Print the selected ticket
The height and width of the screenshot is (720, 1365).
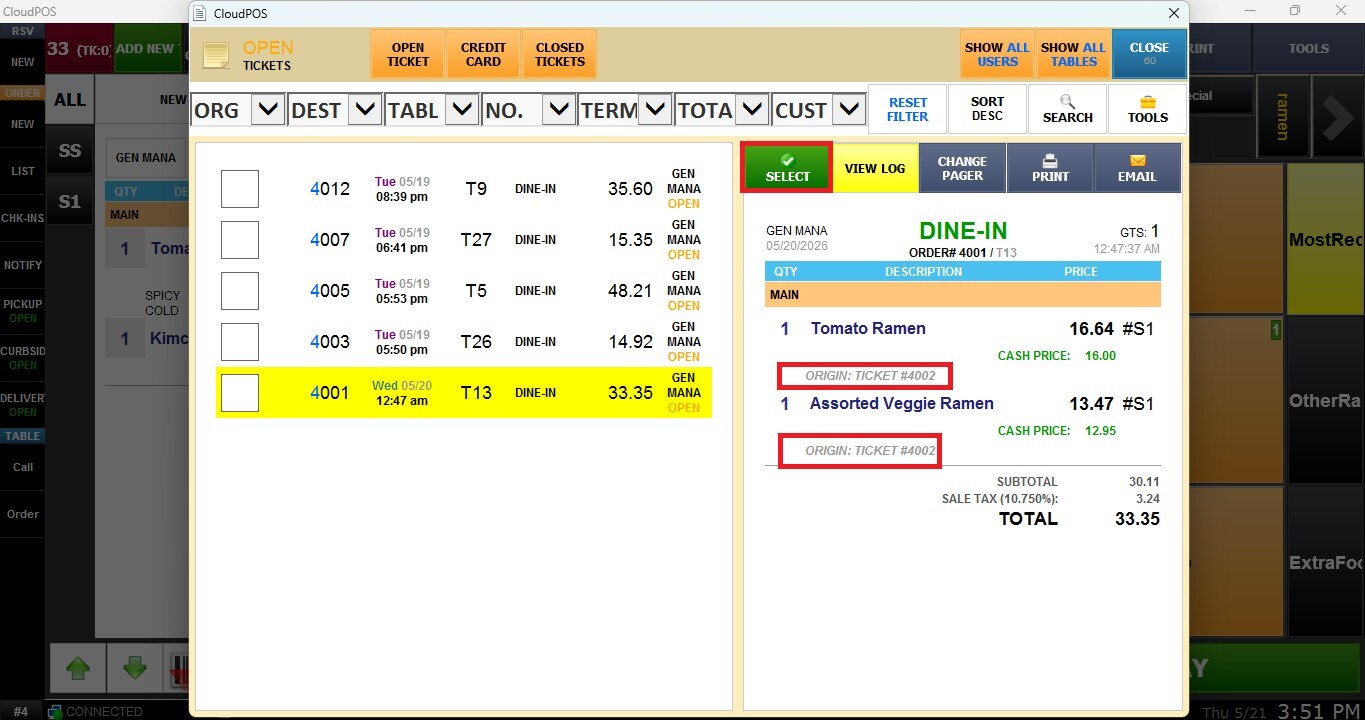click(1050, 168)
